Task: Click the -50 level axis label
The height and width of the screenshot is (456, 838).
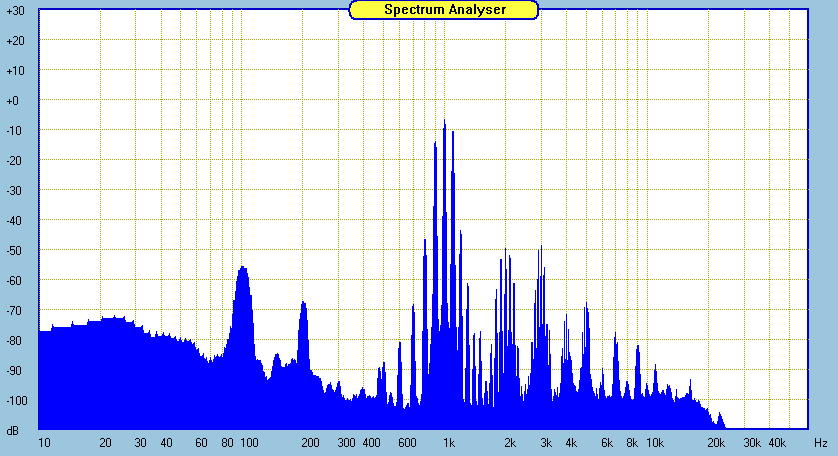Action: pos(15,251)
